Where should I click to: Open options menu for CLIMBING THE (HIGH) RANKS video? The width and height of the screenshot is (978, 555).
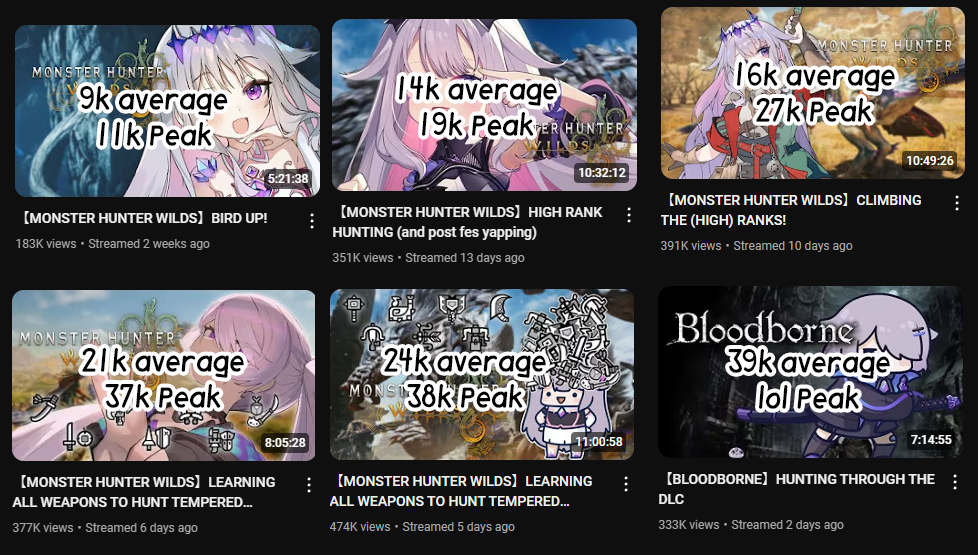[x=957, y=203]
